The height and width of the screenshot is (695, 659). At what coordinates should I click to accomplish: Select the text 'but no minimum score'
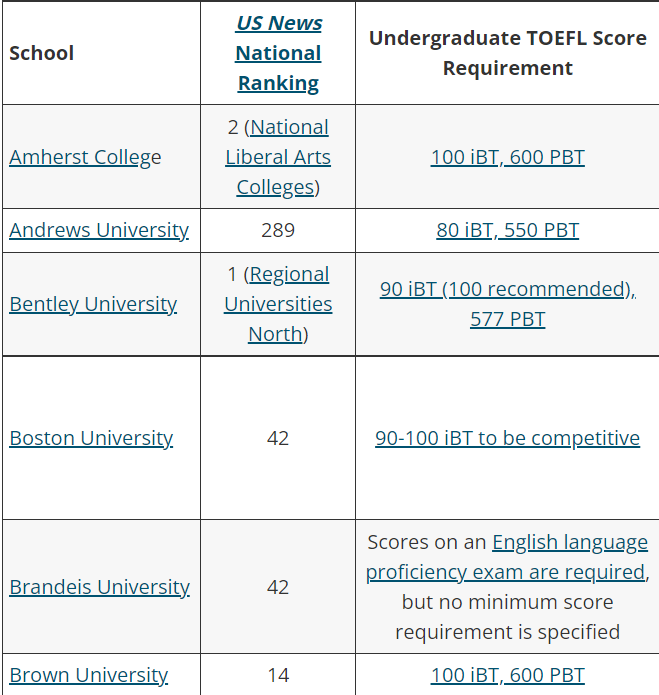pos(507,602)
